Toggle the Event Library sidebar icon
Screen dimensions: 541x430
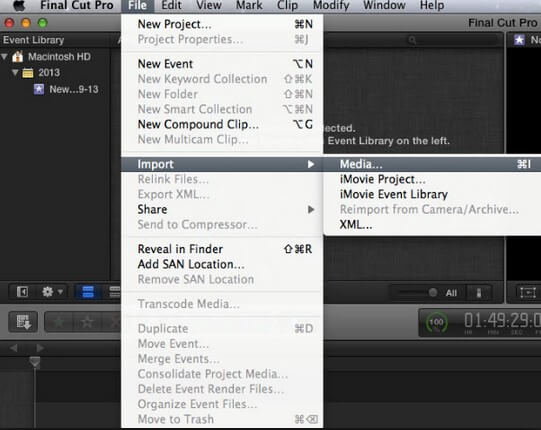click(x=22, y=292)
